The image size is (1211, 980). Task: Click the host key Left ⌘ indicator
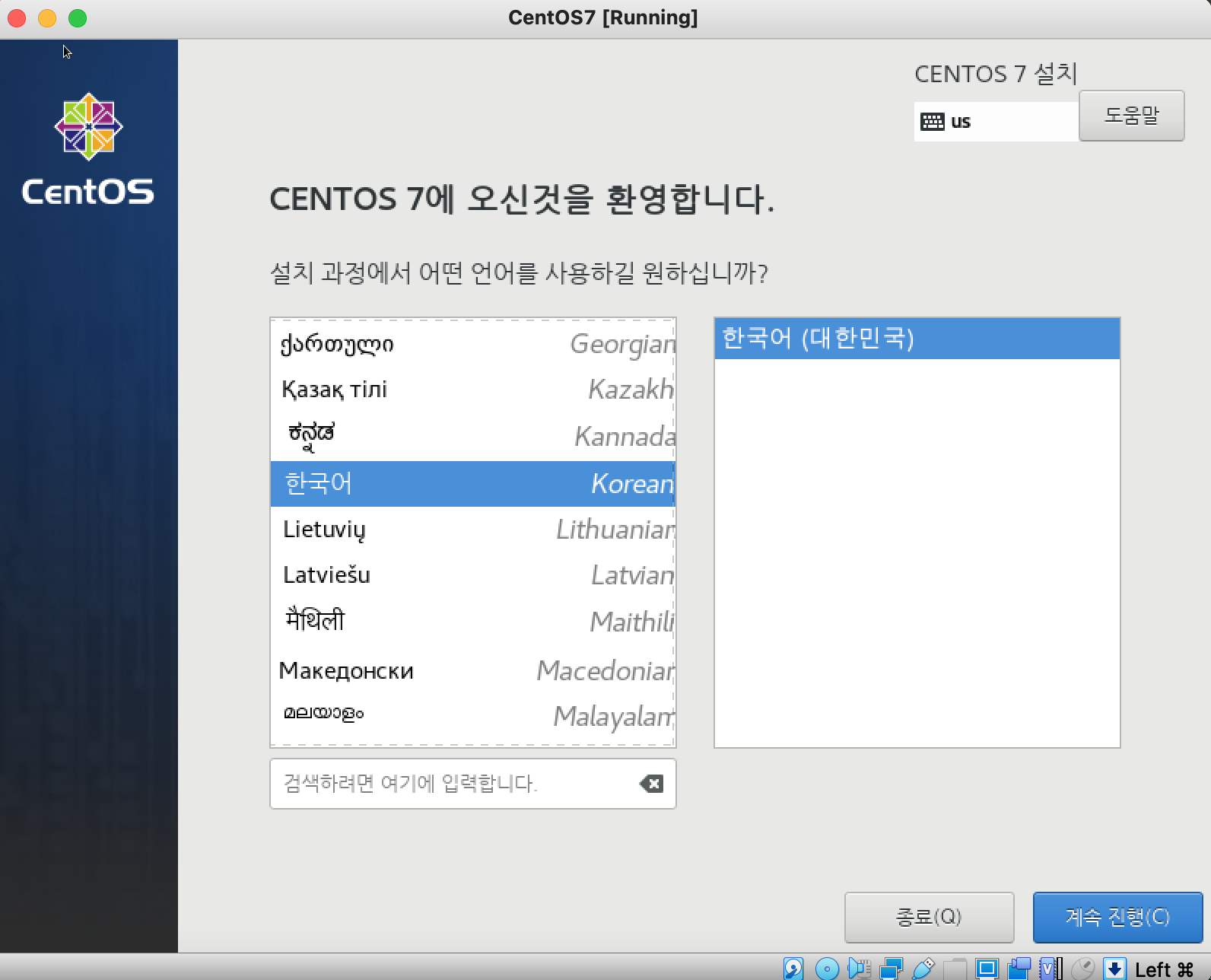pyautogui.click(x=1164, y=969)
